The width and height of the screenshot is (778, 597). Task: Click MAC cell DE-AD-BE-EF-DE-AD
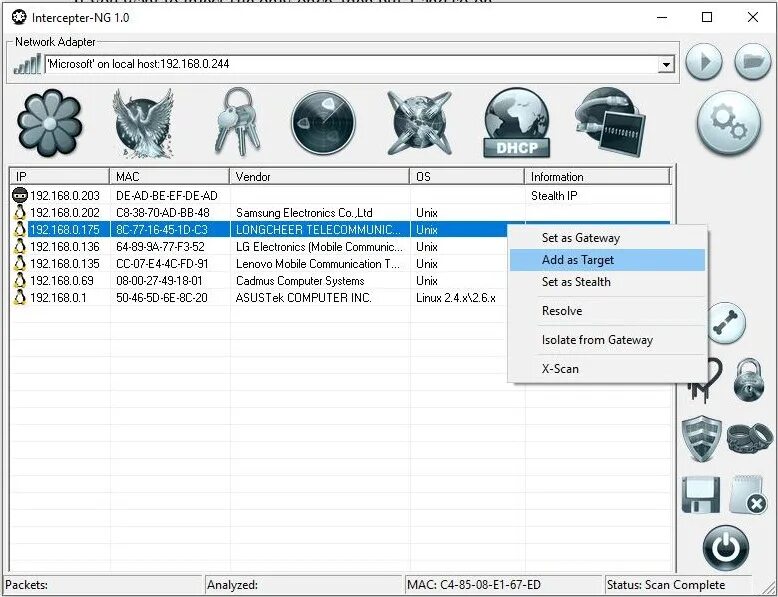[167, 196]
